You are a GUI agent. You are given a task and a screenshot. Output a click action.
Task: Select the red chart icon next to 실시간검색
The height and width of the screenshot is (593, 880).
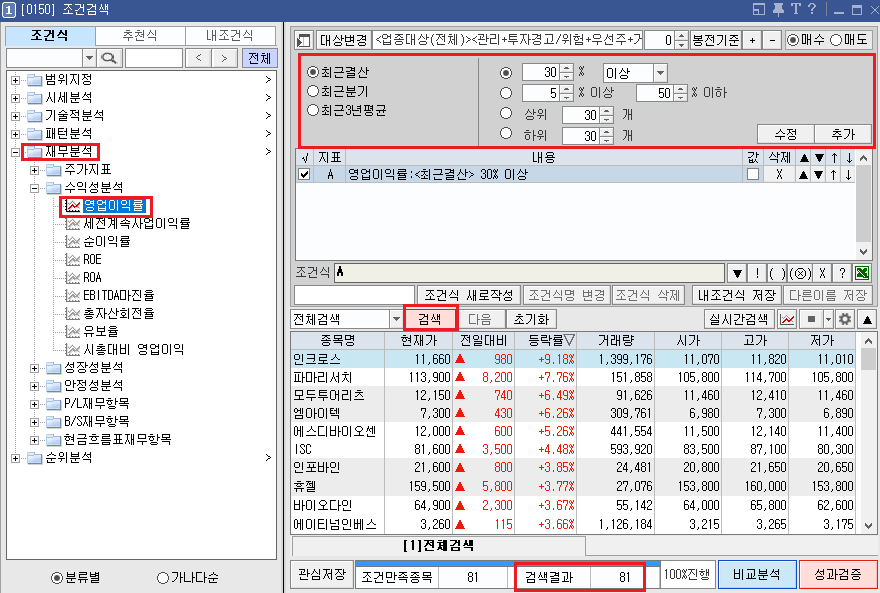click(x=787, y=320)
